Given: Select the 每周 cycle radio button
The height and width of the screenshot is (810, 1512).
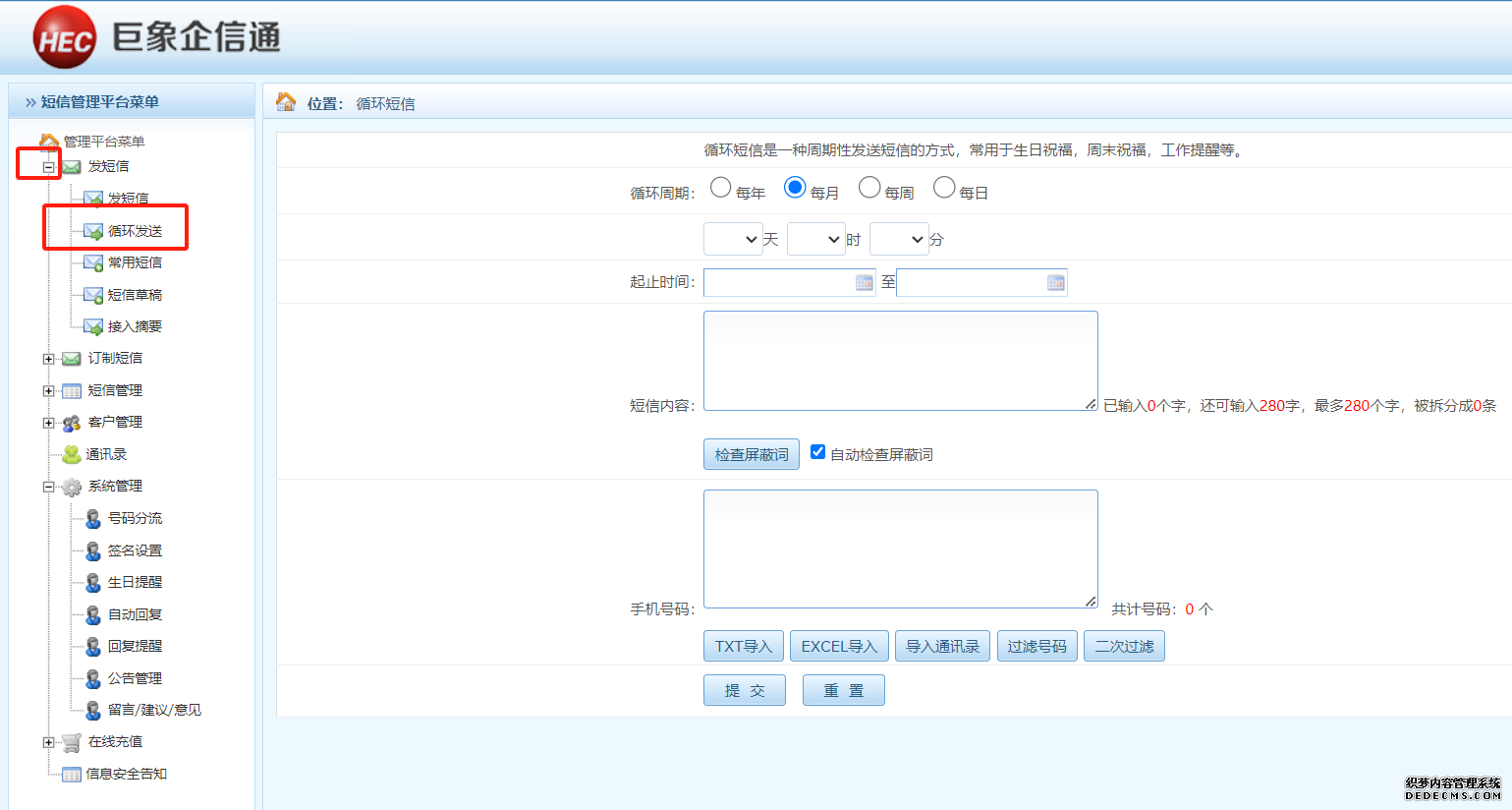Looking at the screenshot, I should point(869,188).
